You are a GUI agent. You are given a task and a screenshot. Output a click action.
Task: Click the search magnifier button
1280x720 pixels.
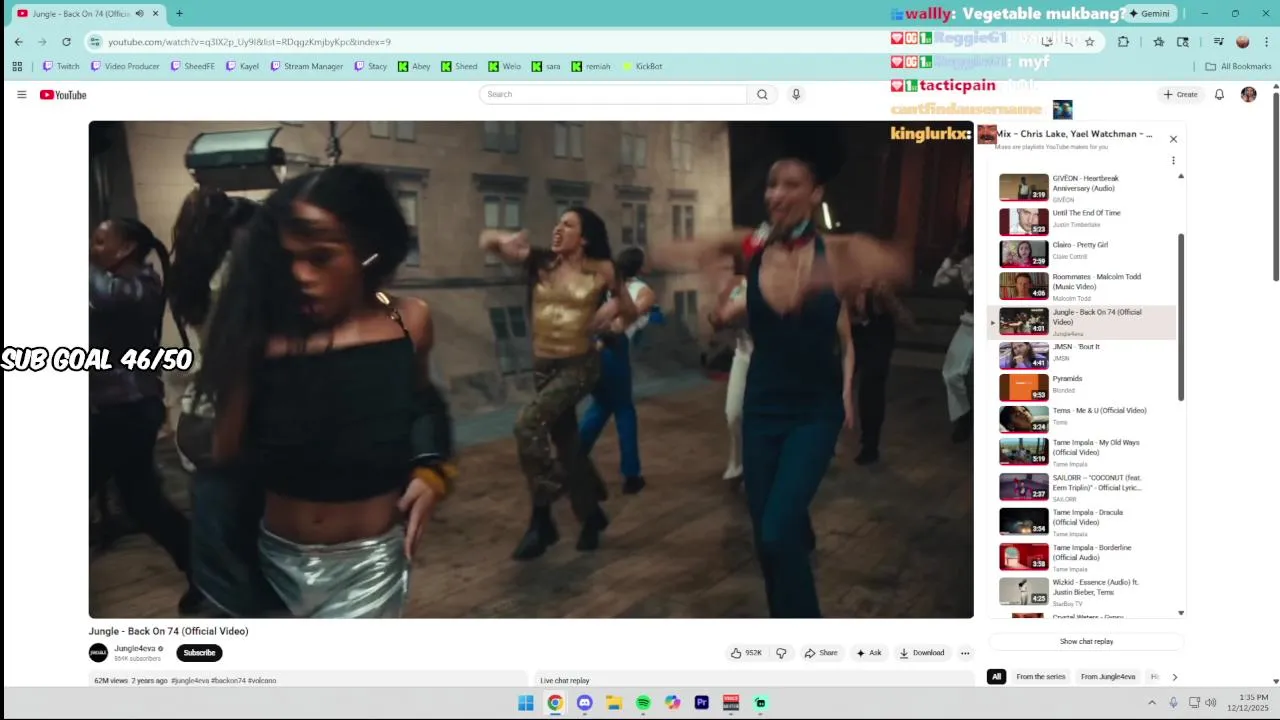pos(762,94)
